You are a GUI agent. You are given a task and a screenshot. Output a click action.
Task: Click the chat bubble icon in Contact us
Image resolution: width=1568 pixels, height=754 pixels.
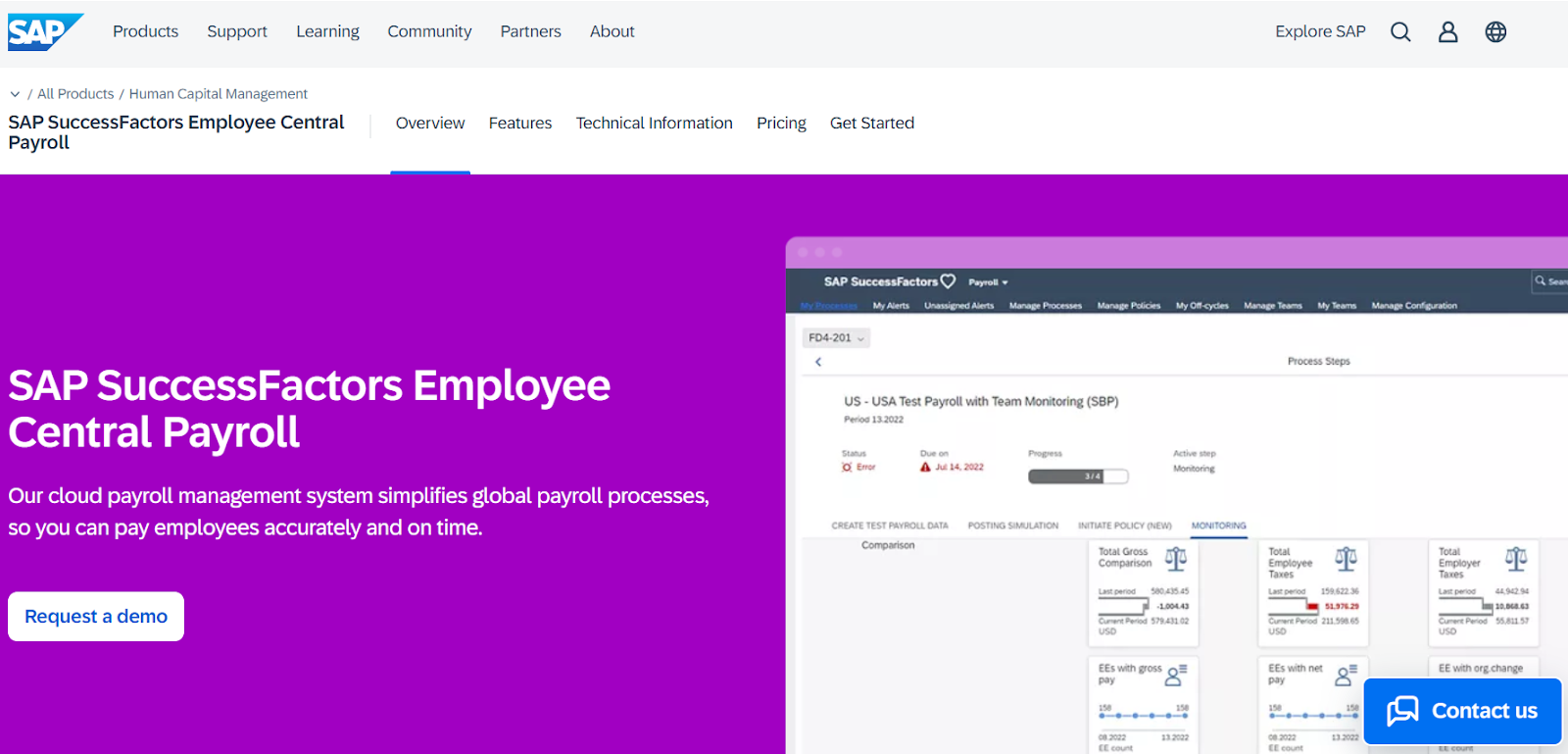click(x=1402, y=711)
